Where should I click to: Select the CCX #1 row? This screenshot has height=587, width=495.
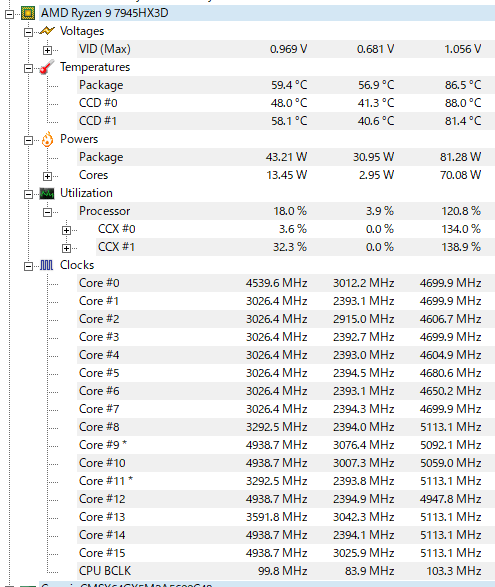tap(295, 247)
